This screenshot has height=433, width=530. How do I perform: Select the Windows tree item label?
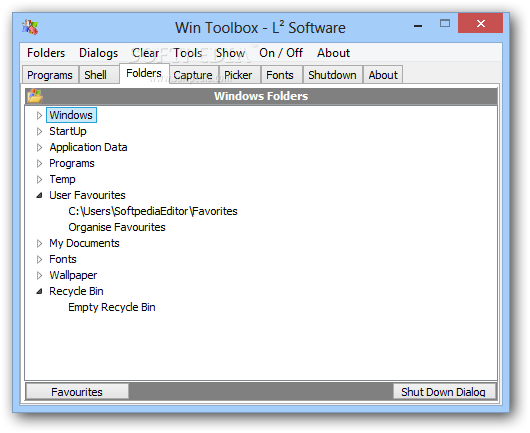click(x=71, y=115)
